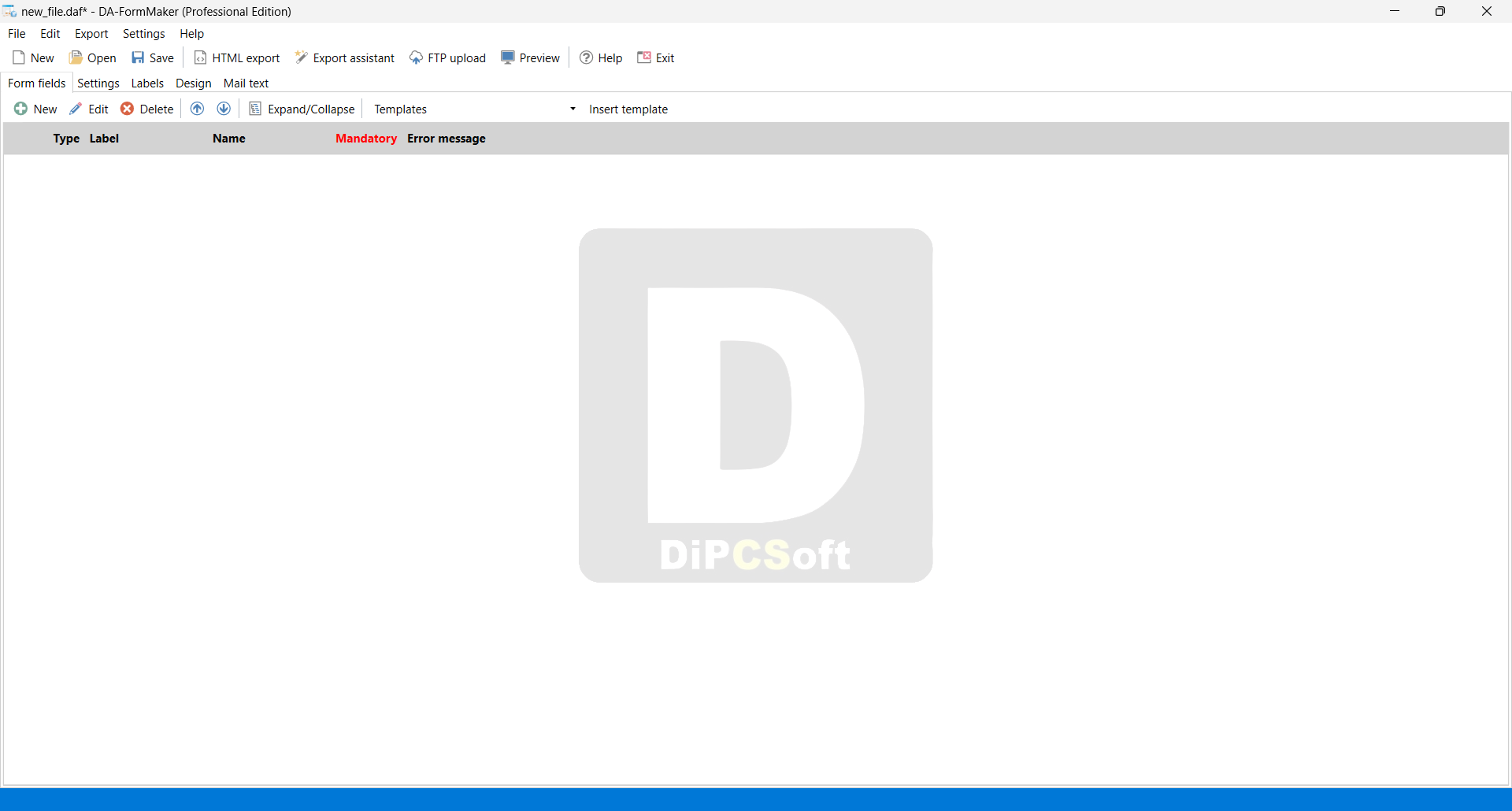Open the Help menu in menu bar
This screenshot has height=811, width=1512.
(x=192, y=33)
